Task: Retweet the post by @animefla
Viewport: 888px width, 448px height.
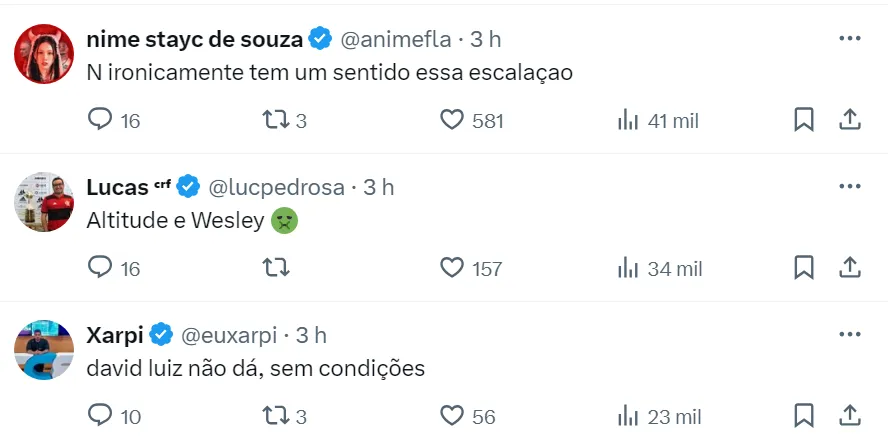Action: point(275,120)
